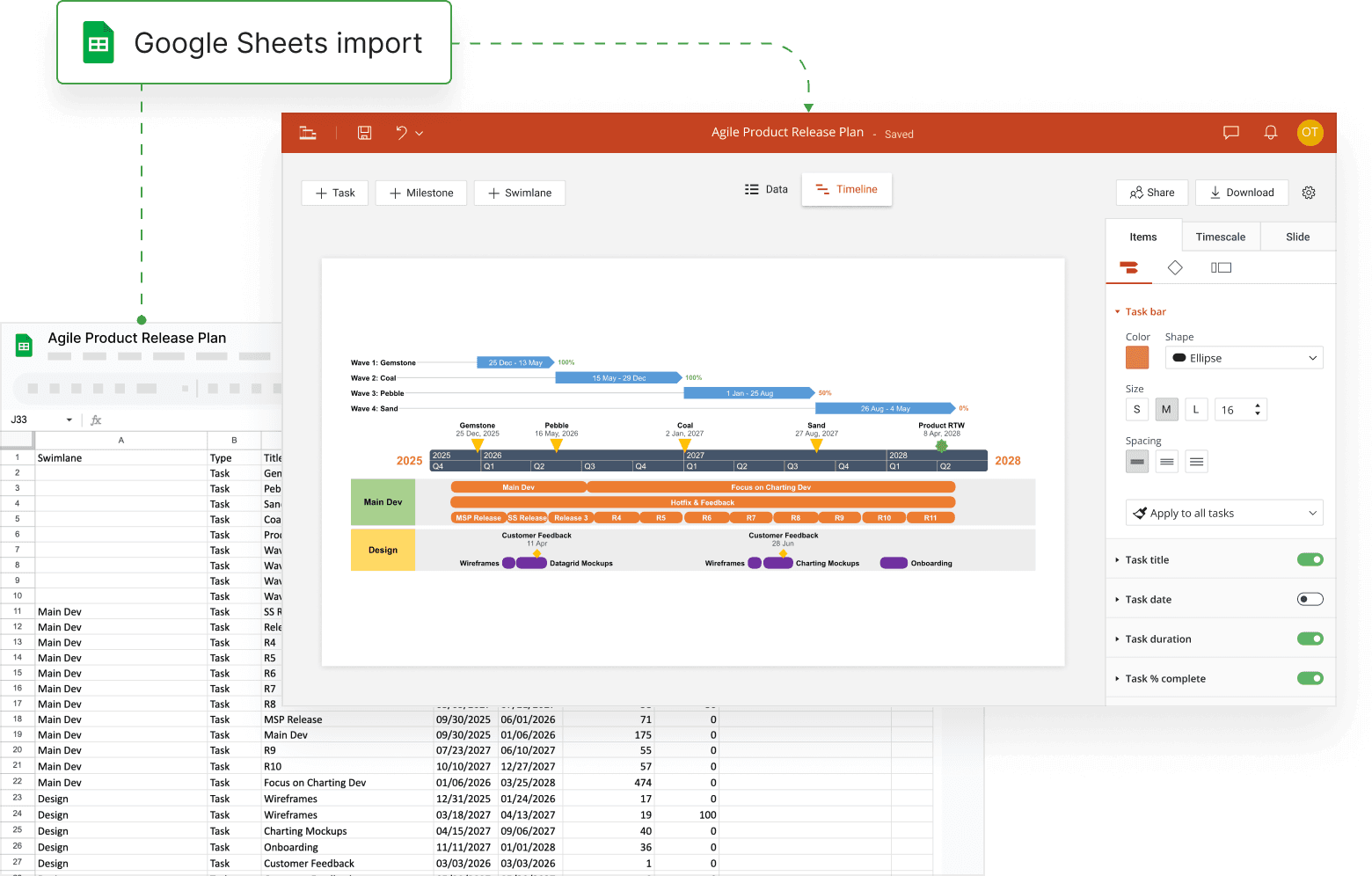
Task: Open the Shape Ellipse dropdown
Action: (x=1244, y=358)
